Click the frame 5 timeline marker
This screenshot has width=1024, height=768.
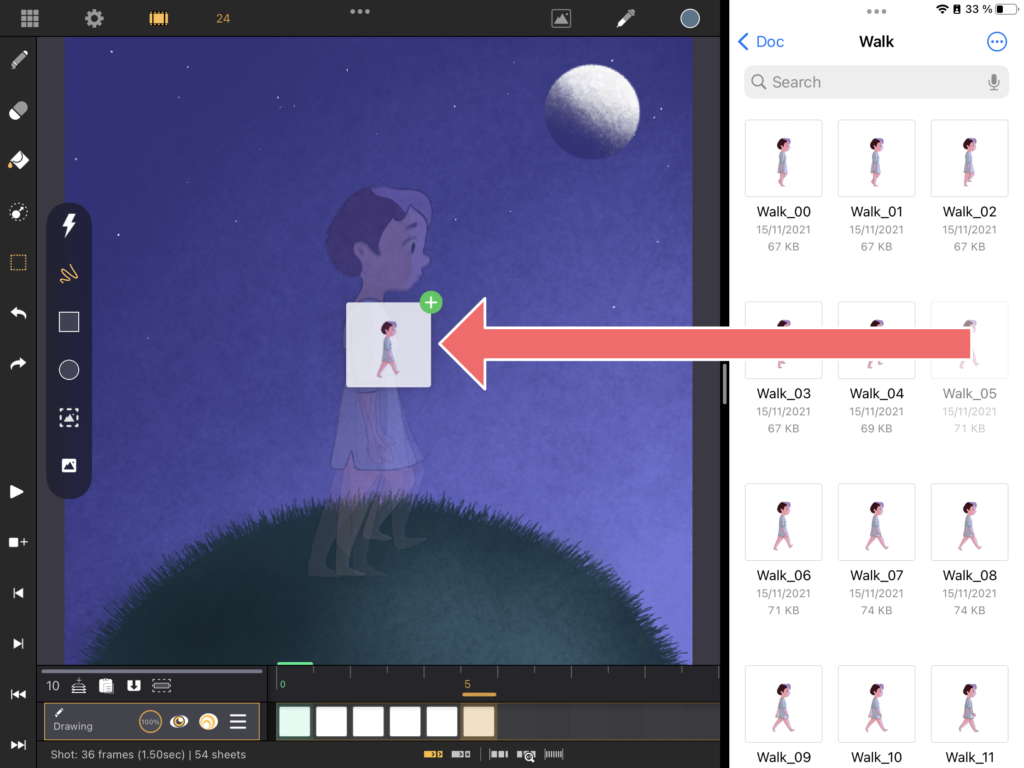pos(467,684)
